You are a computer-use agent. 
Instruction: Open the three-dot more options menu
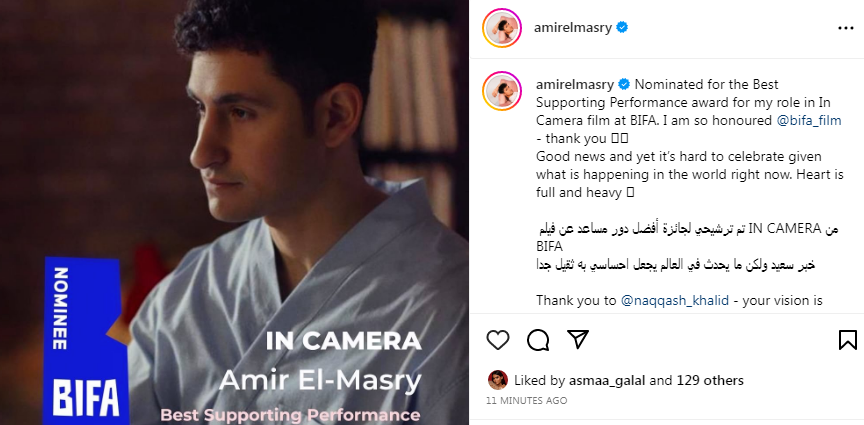pyautogui.click(x=845, y=28)
